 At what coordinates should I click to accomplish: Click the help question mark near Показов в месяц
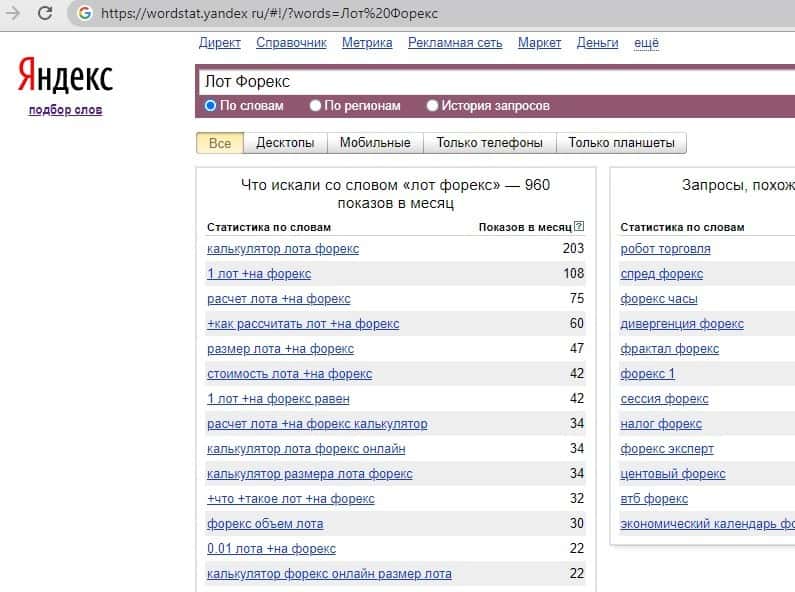(x=579, y=227)
